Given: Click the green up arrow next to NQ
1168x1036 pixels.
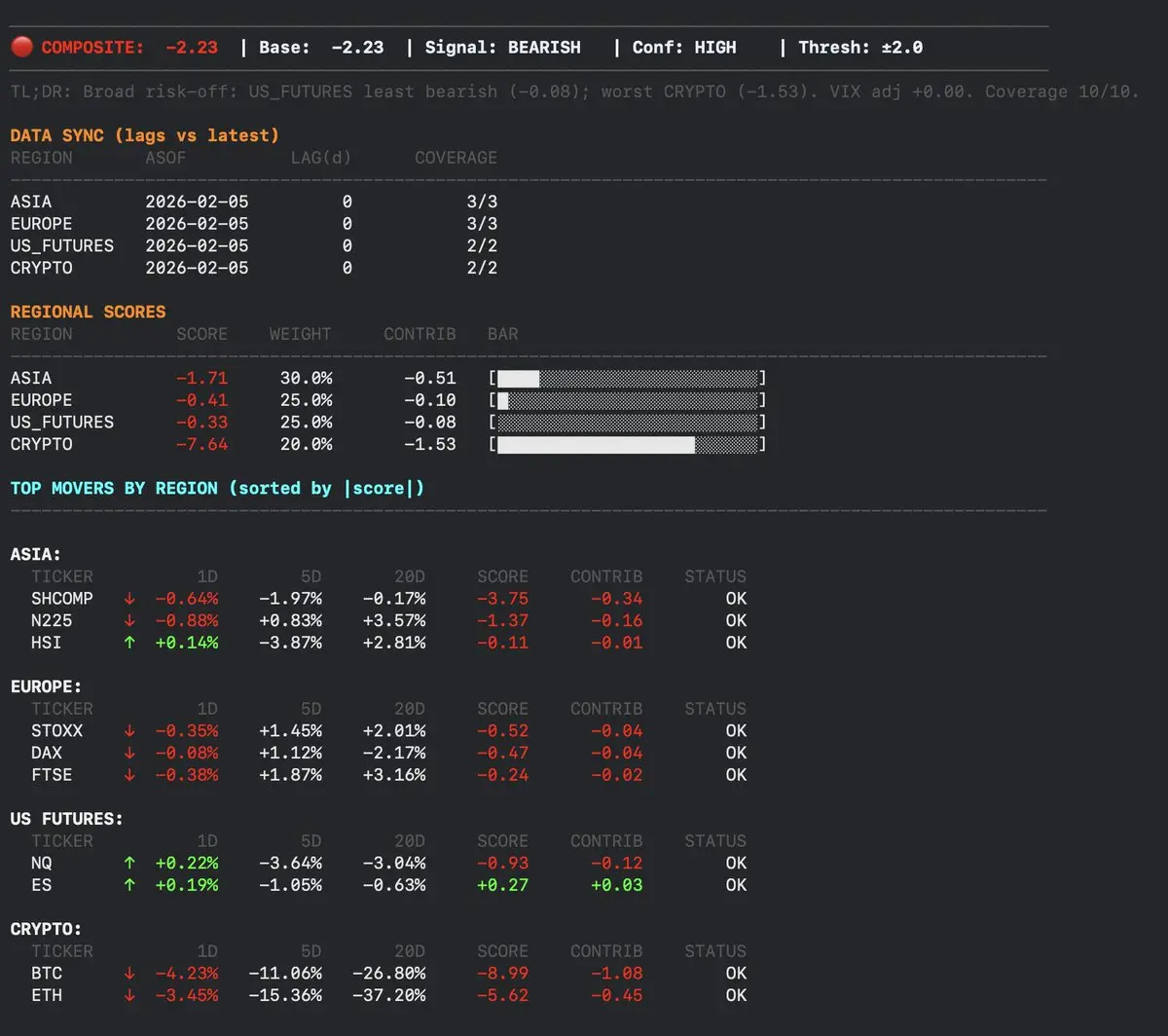Looking at the screenshot, I should click(x=129, y=864).
